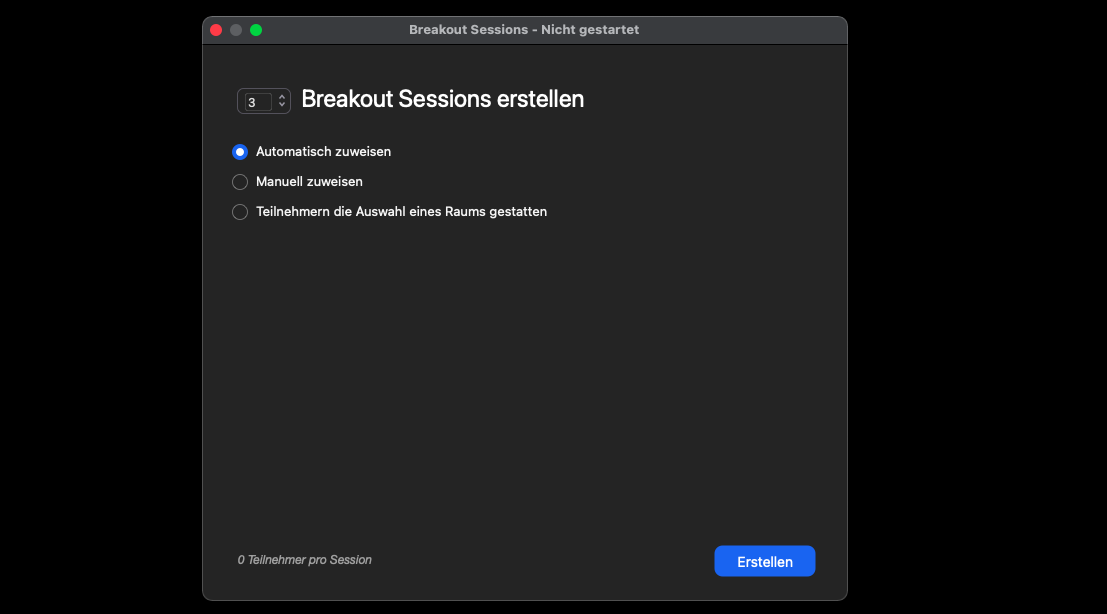Select the Automatisch zuweisen radio button
This screenshot has height=614, width=1107.
[x=239, y=152]
